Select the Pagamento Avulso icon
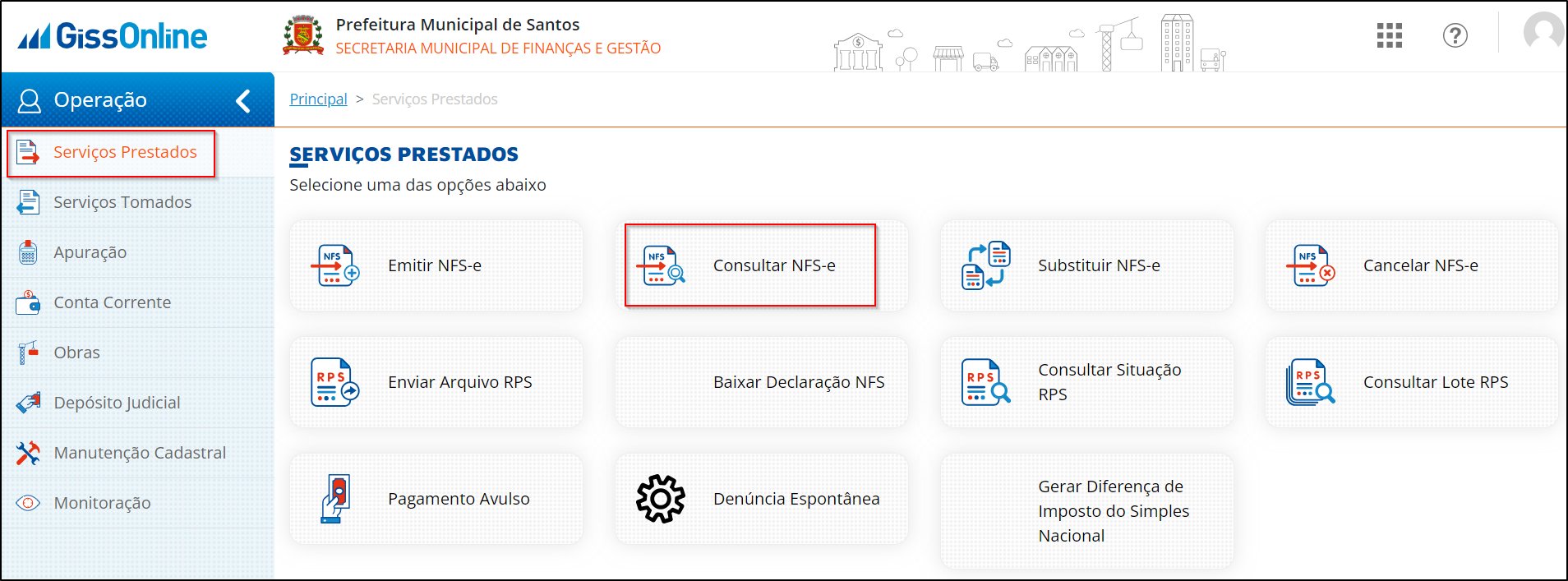The width and height of the screenshot is (1568, 581). click(x=335, y=499)
